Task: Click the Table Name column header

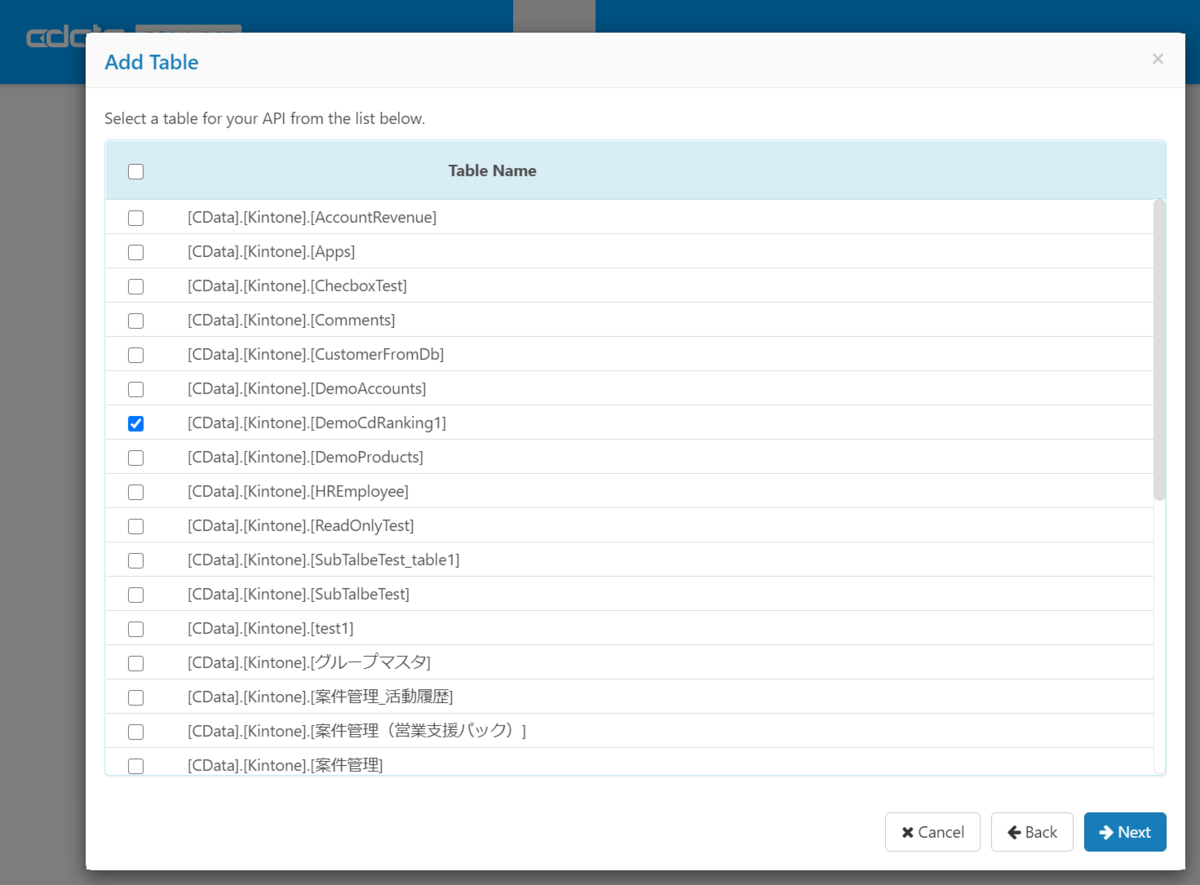Action: point(492,171)
